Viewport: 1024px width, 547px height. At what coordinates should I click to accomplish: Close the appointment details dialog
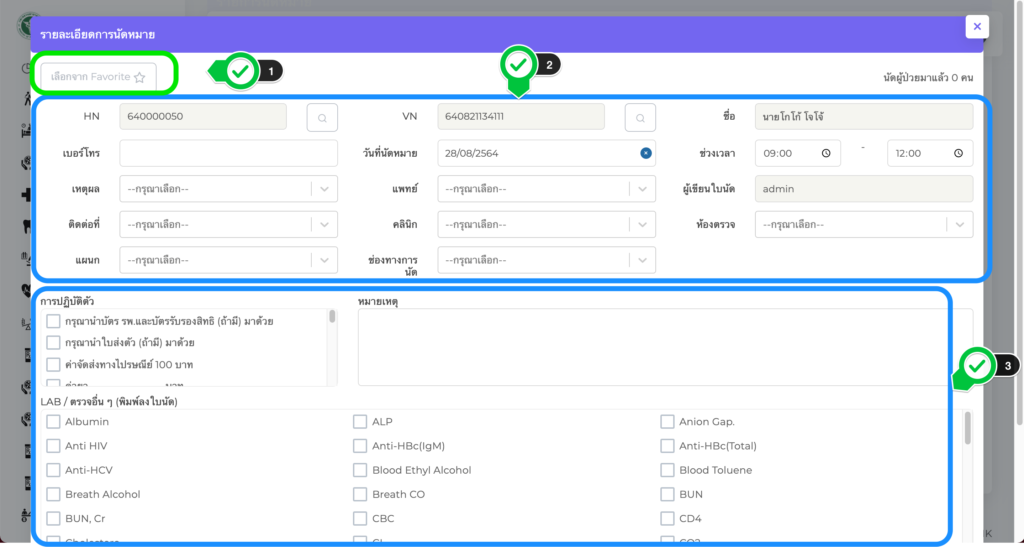pyautogui.click(x=977, y=27)
